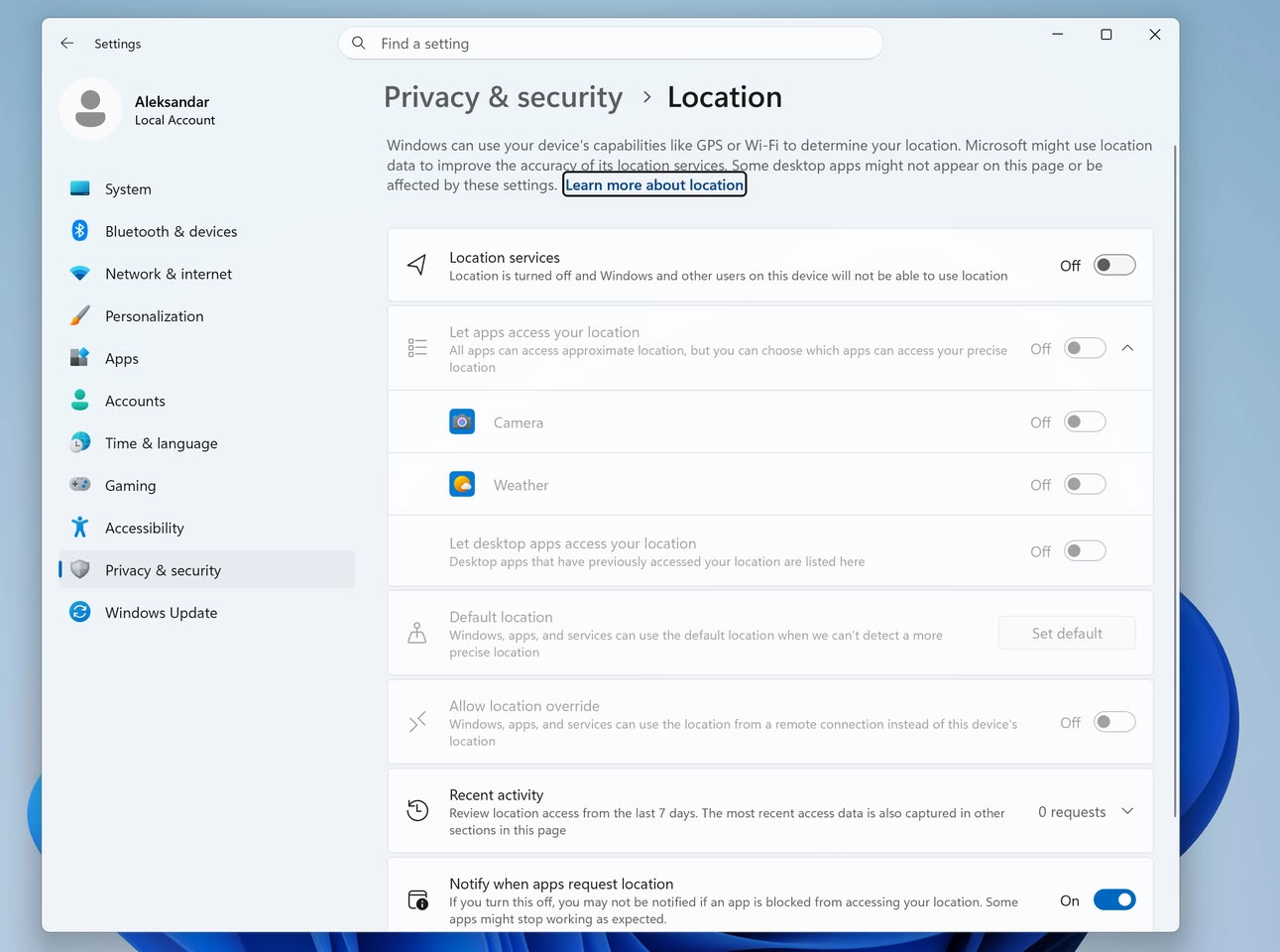Click the list icon beside Let apps access
1280x952 pixels.
click(417, 348)
